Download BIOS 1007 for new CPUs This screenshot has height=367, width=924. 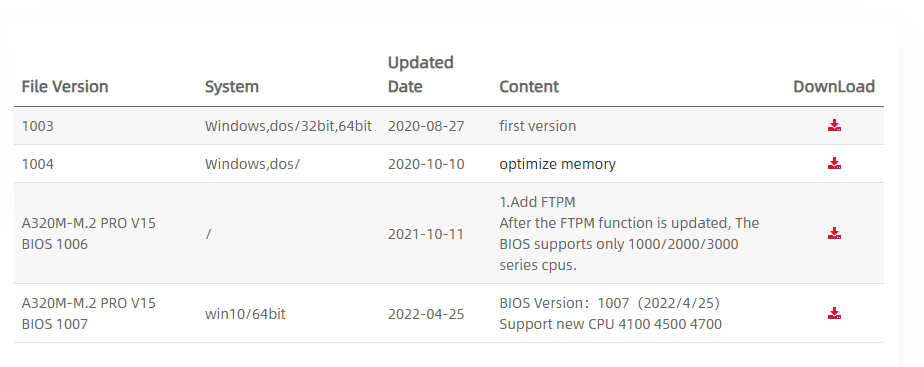[834, 313]
